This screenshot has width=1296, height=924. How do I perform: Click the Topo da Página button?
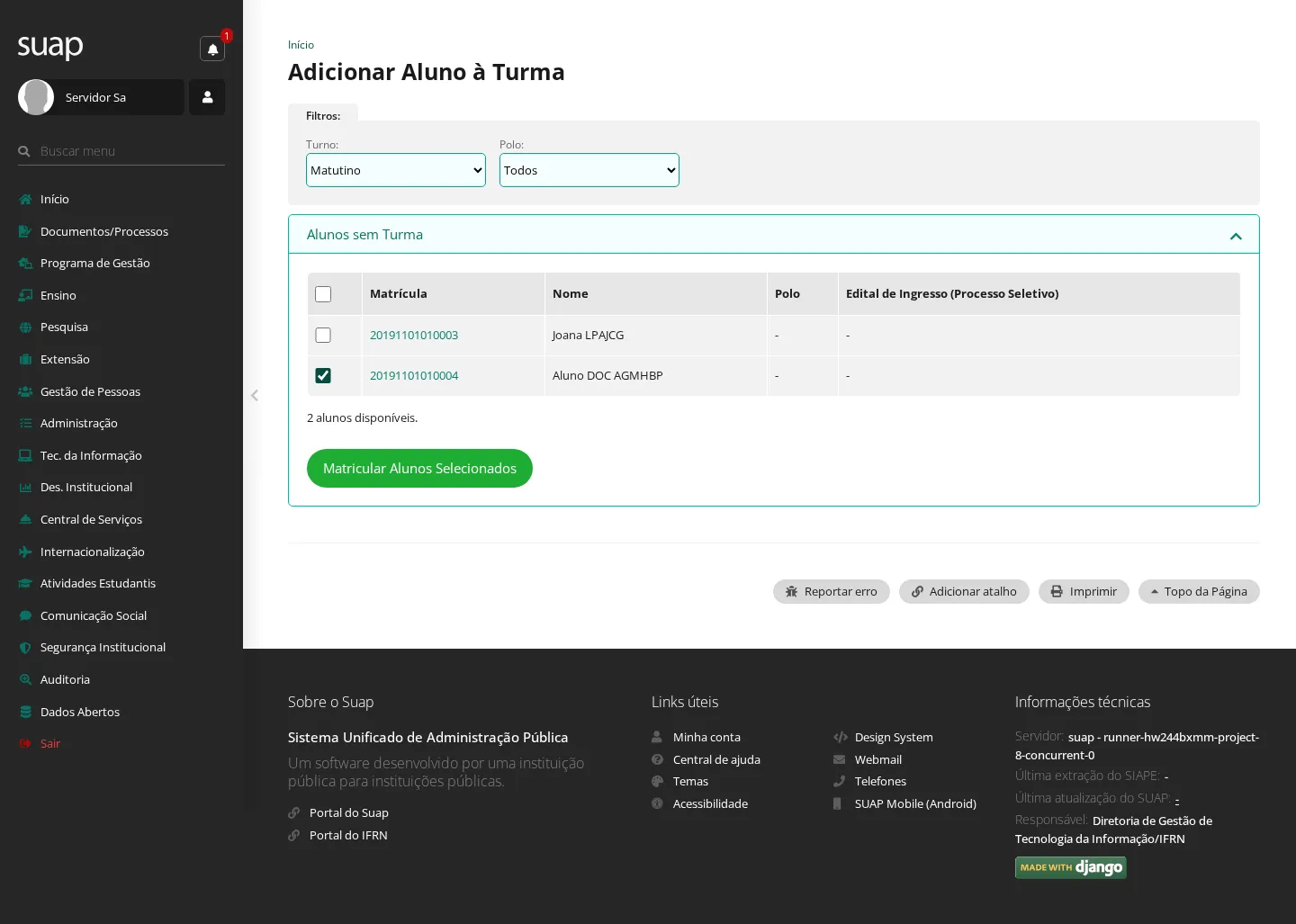(1199, 591)
